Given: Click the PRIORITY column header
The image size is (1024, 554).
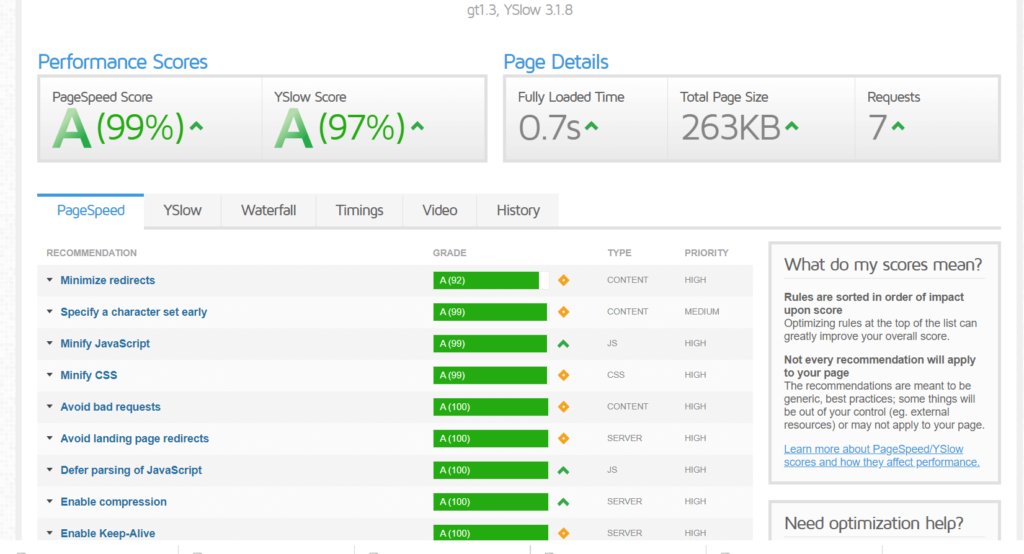Looking at the screenshot, I should tap(706, 253).
